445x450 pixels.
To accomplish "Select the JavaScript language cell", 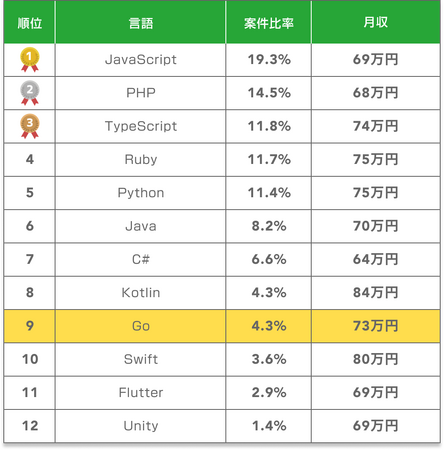I will [141, 60].
